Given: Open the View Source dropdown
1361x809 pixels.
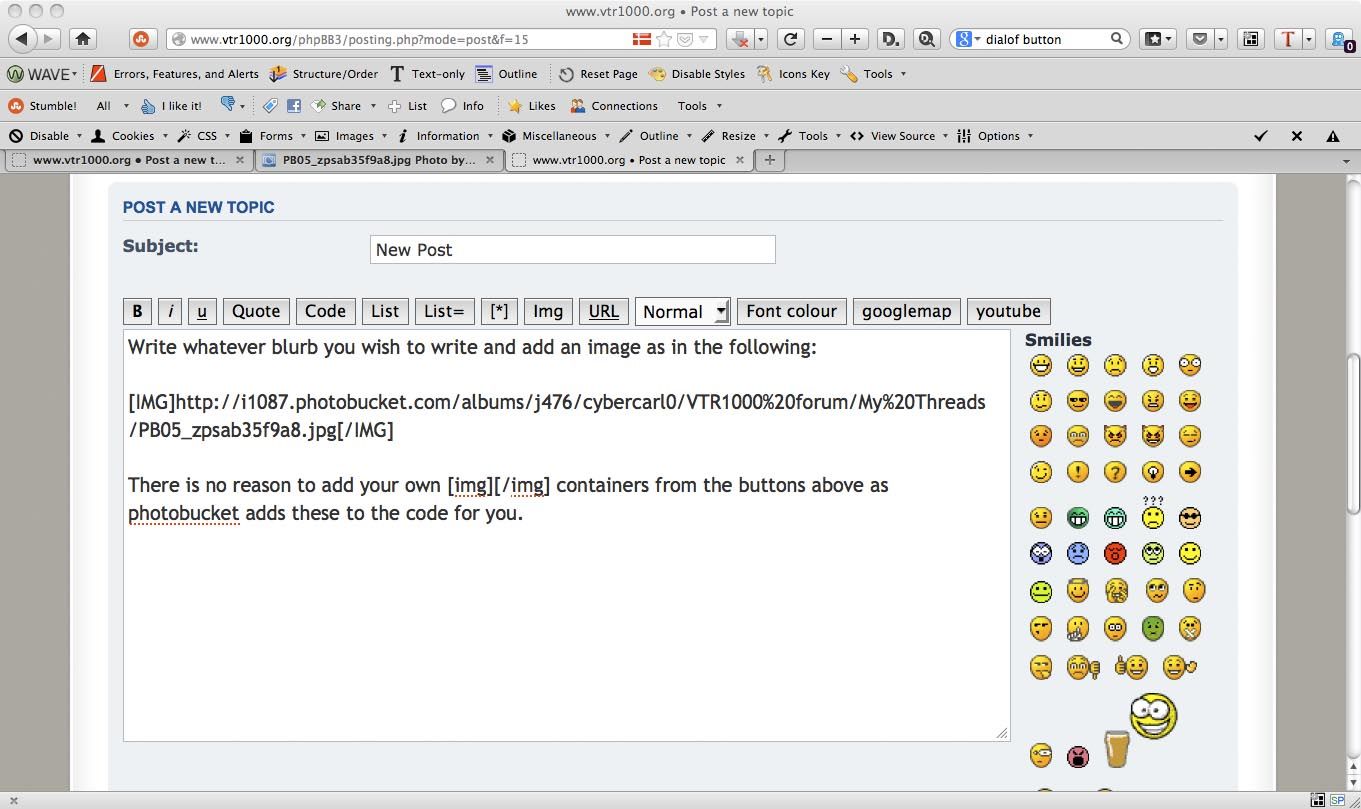Looking at the screenshot, I should pos(899,136).
